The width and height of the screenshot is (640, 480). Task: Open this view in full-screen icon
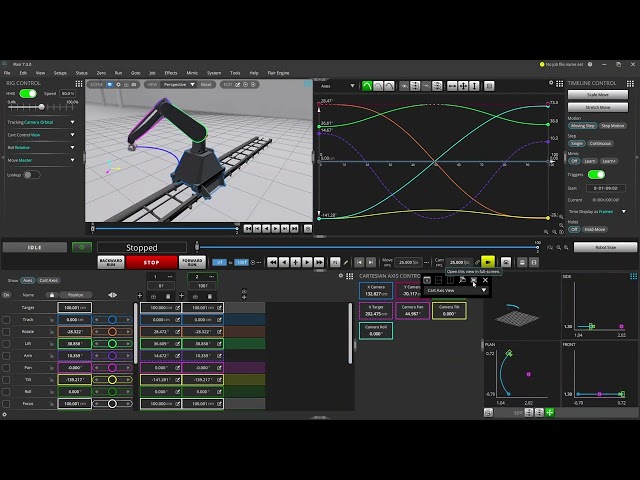click(473, 280)
